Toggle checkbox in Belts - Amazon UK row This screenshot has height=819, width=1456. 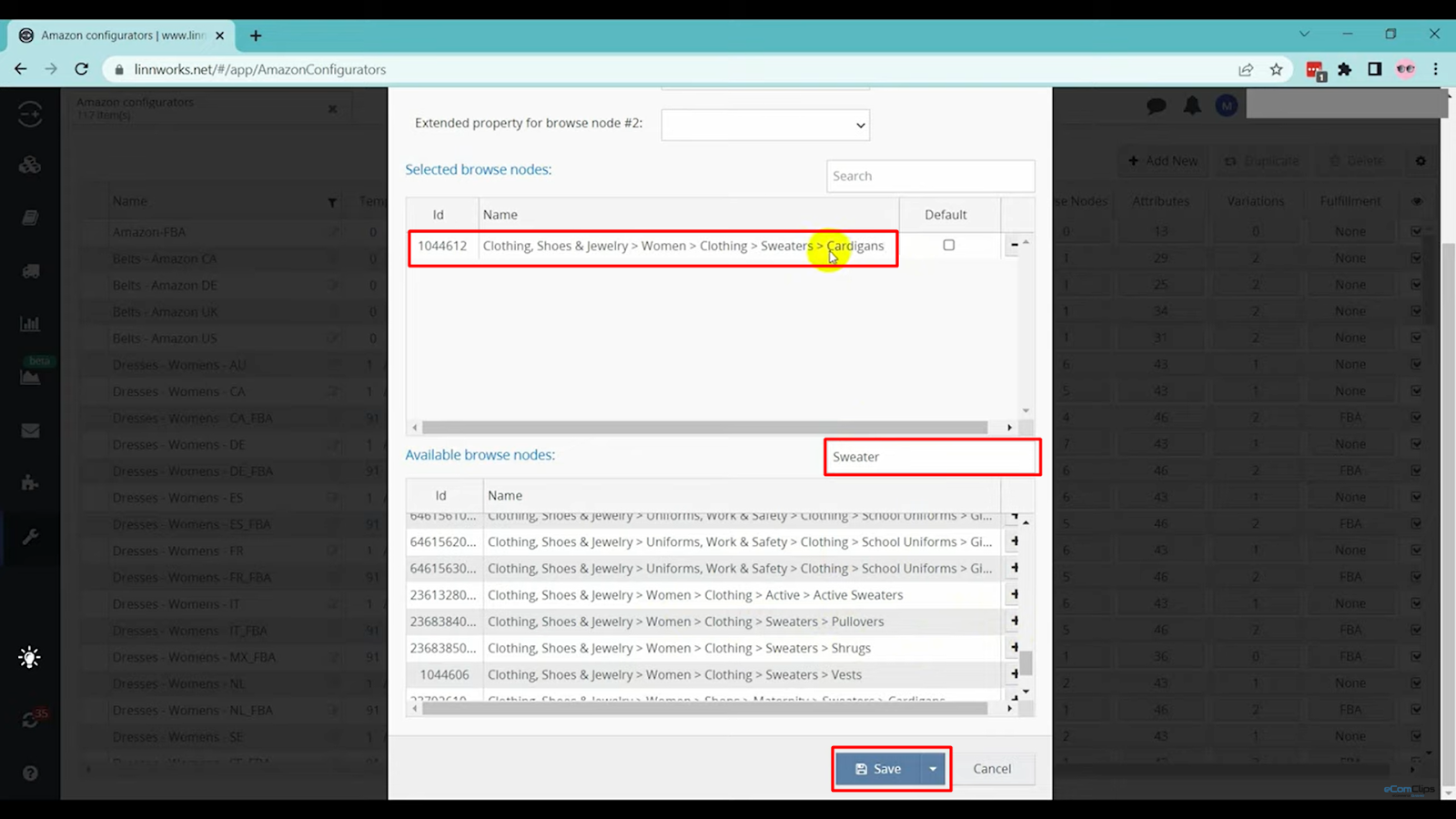[x=1417, y=311]
